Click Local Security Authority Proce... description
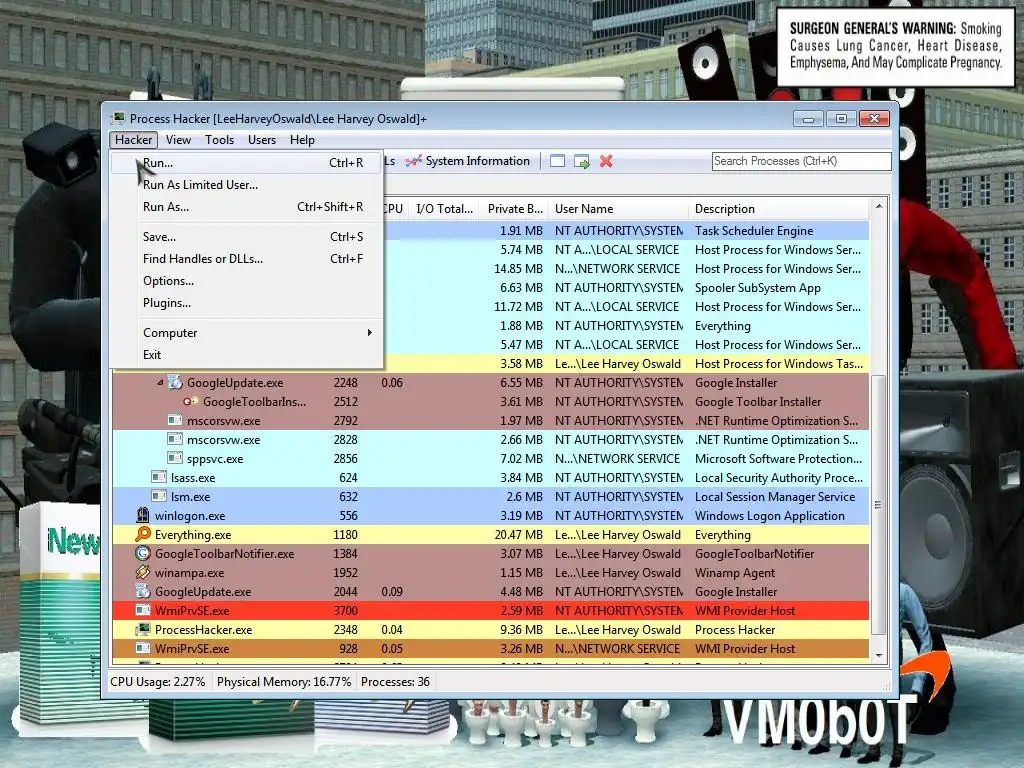This screenshot has width=1024, height=768. [x=778, y=477]
